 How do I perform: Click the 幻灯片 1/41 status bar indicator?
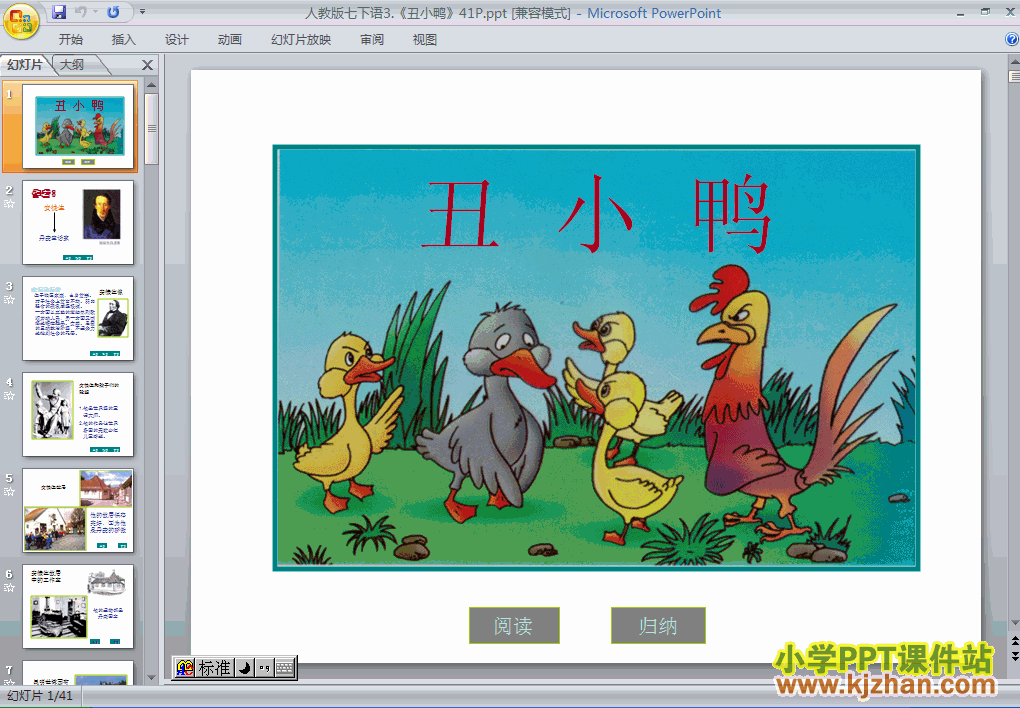click(40, 696)
